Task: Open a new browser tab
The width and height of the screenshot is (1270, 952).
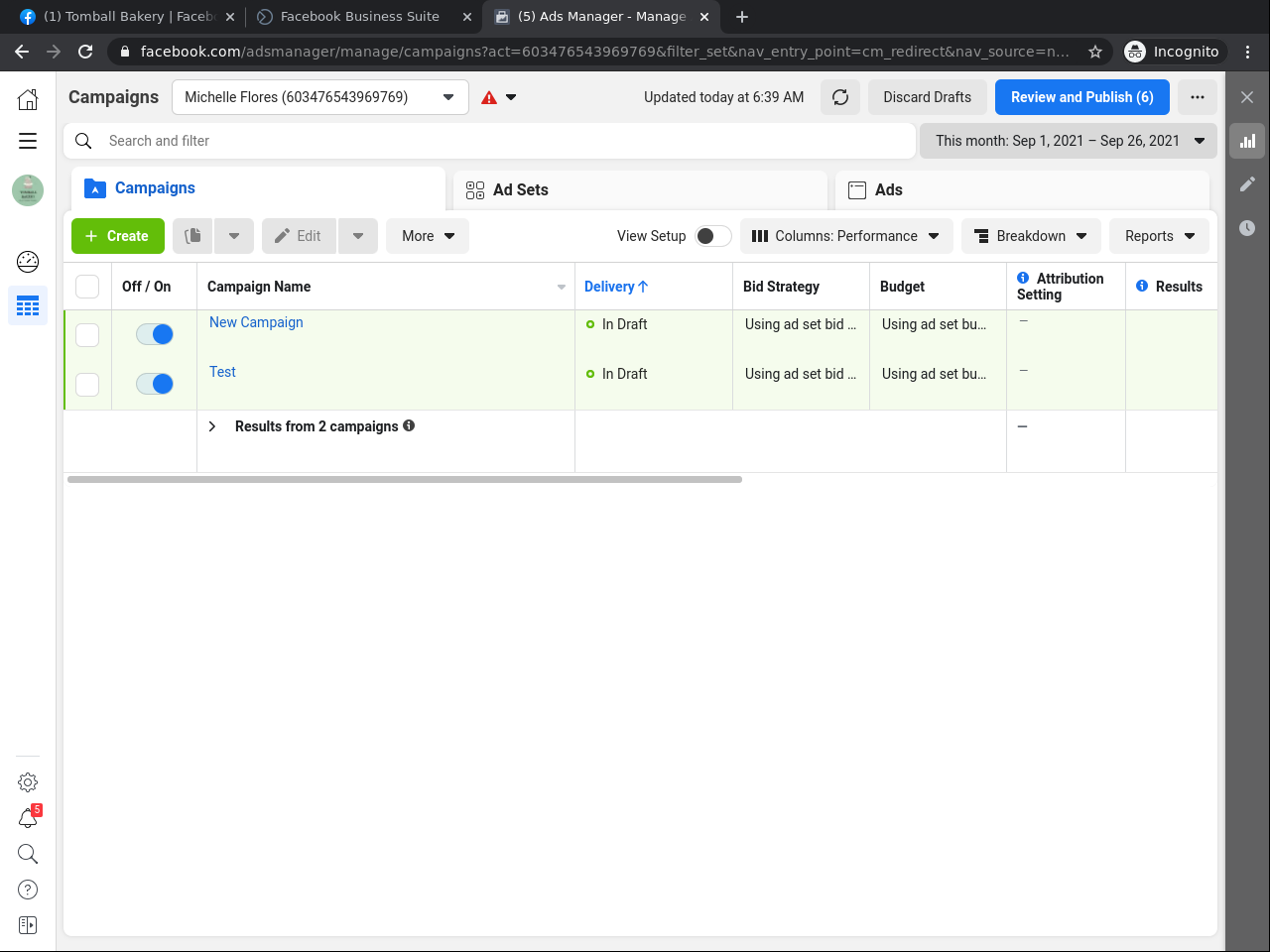Action: point(742,17)
